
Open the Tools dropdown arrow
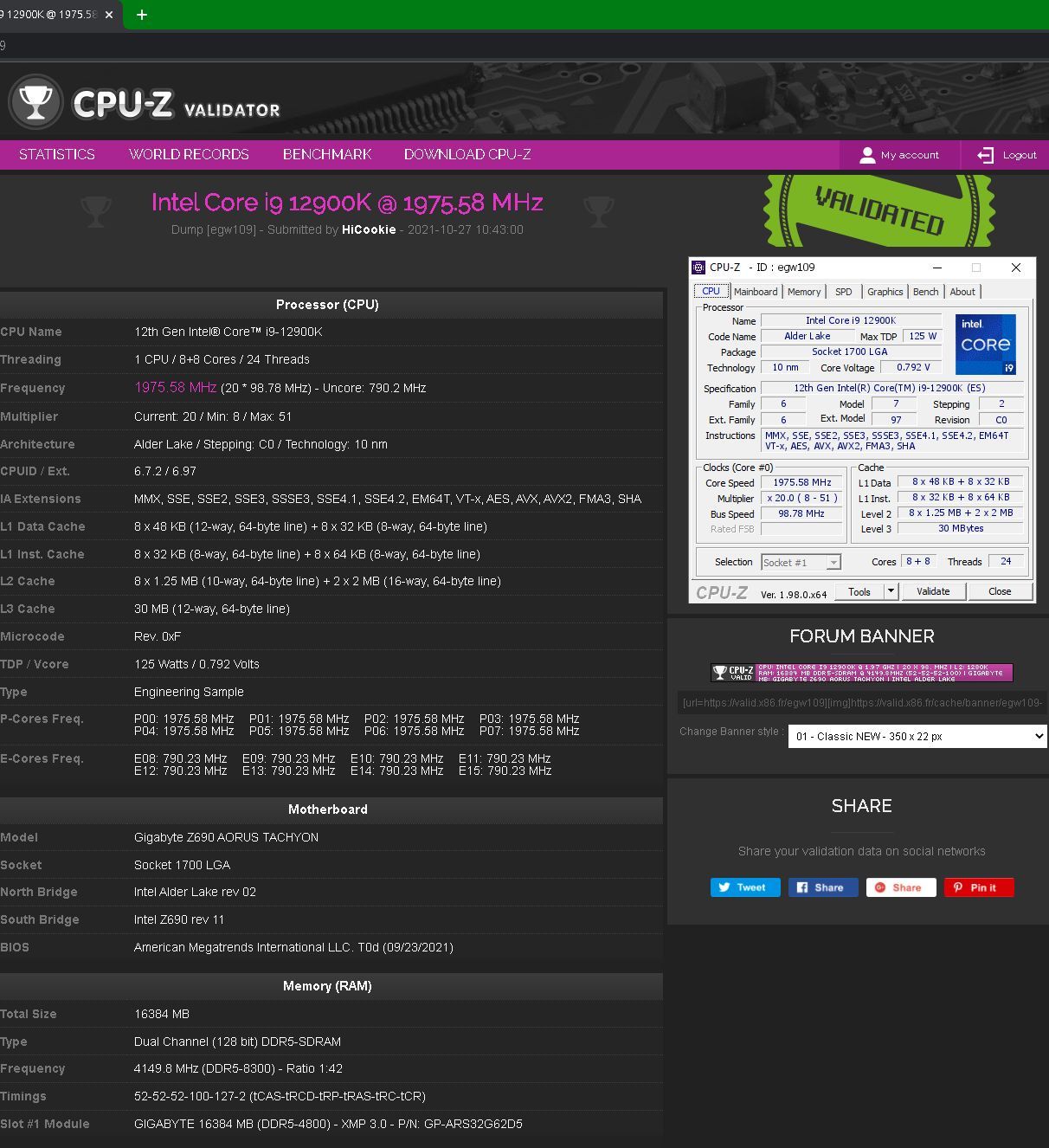(x=891, y=591)
